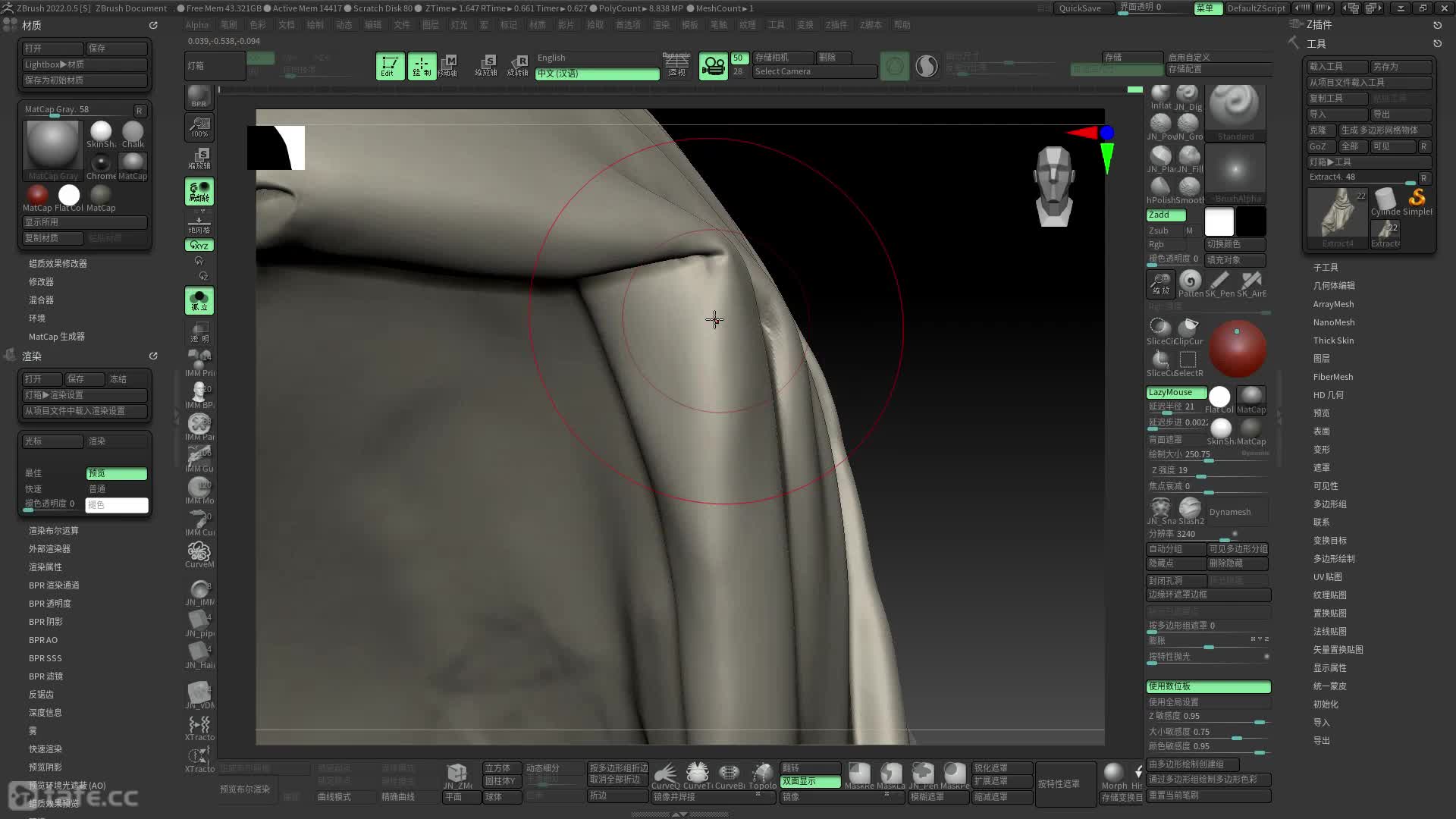The image size is (1456, 819).
Task: Select the SelectRect brush
Action: (1188, 363)
